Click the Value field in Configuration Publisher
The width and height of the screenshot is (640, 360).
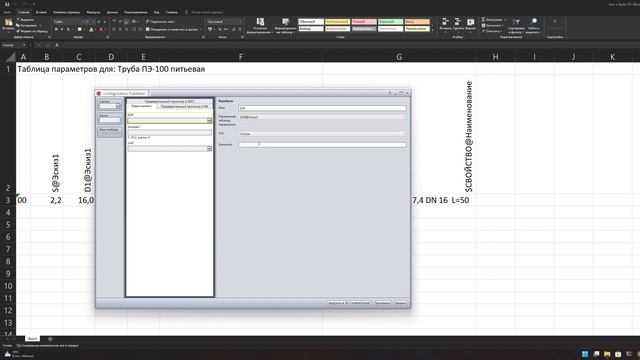click(322, 144)
